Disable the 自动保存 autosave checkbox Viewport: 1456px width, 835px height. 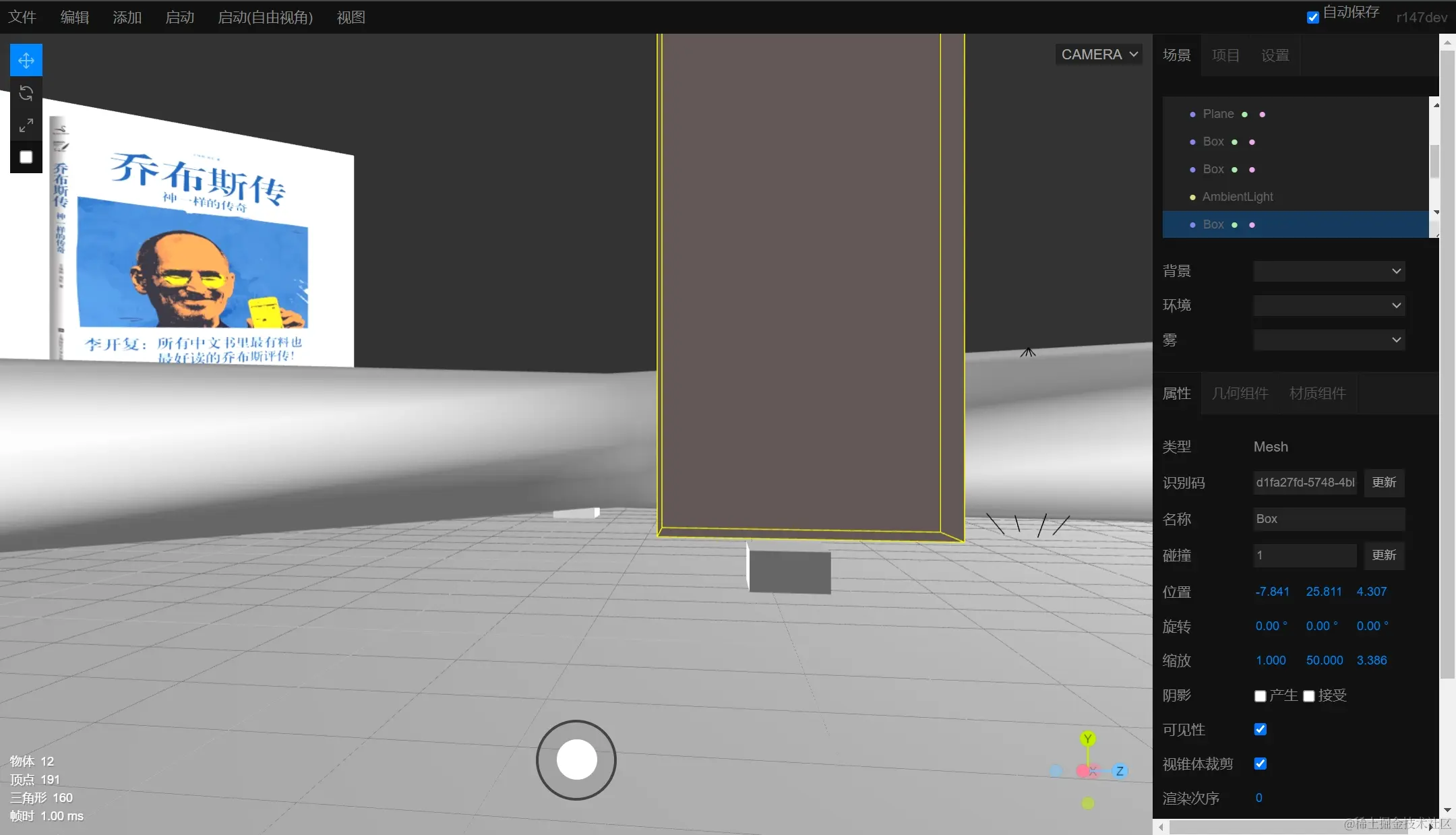click(x=1312, y=18)
